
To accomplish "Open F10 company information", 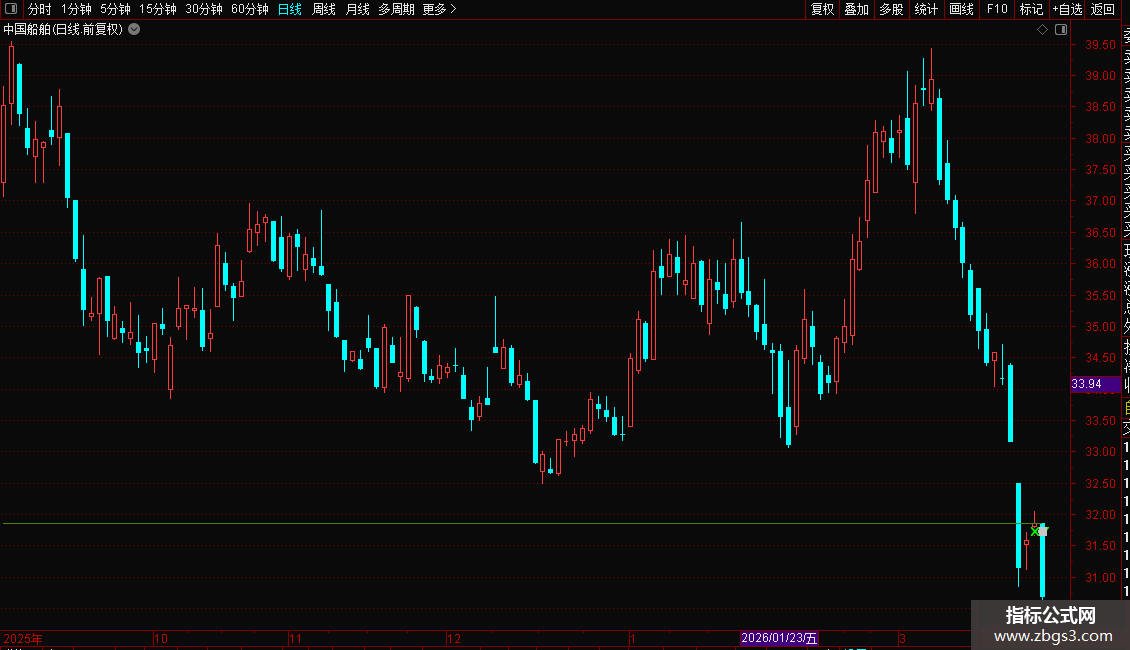I will (997, 9).
